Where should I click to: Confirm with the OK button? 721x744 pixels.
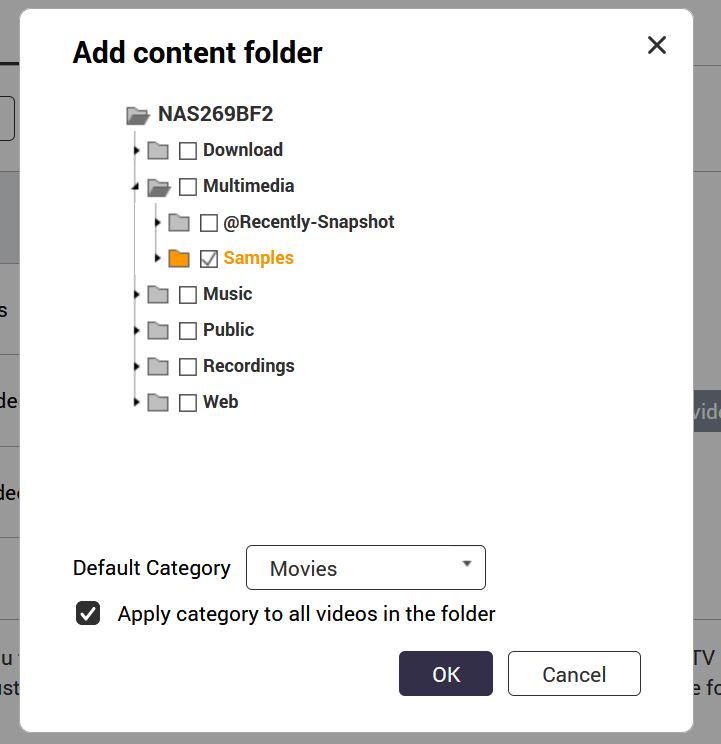tap(446, 674)
